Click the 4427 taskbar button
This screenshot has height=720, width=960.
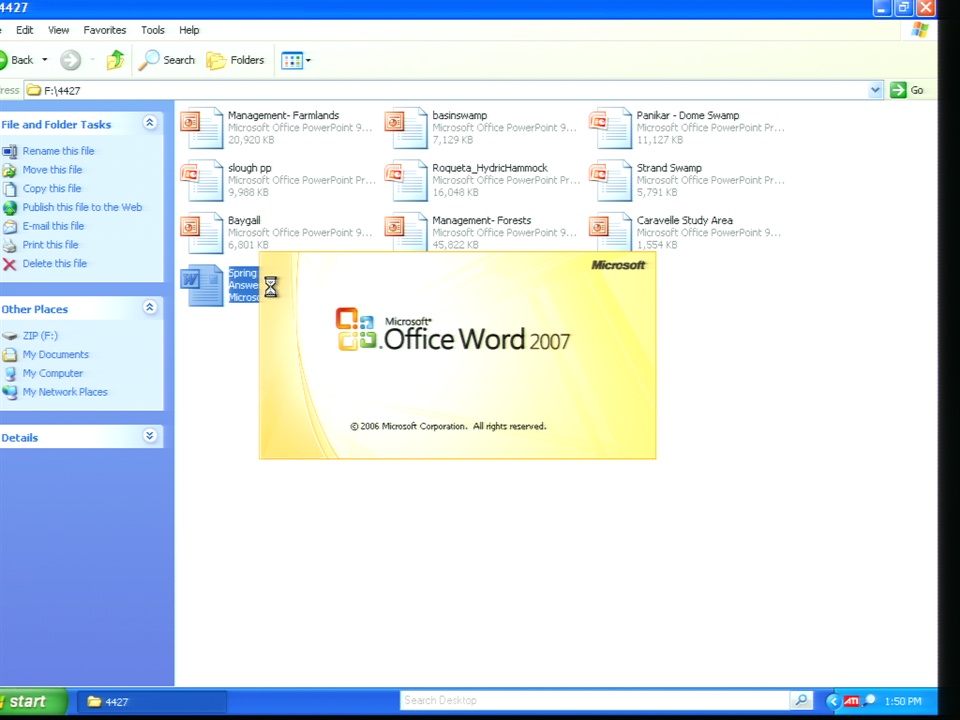[x=152, y=702]
